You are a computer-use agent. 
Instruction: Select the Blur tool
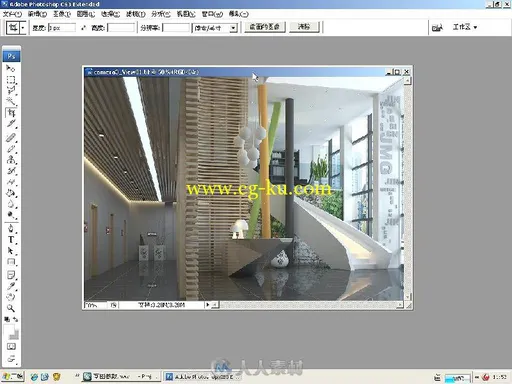tap(11, 204)
